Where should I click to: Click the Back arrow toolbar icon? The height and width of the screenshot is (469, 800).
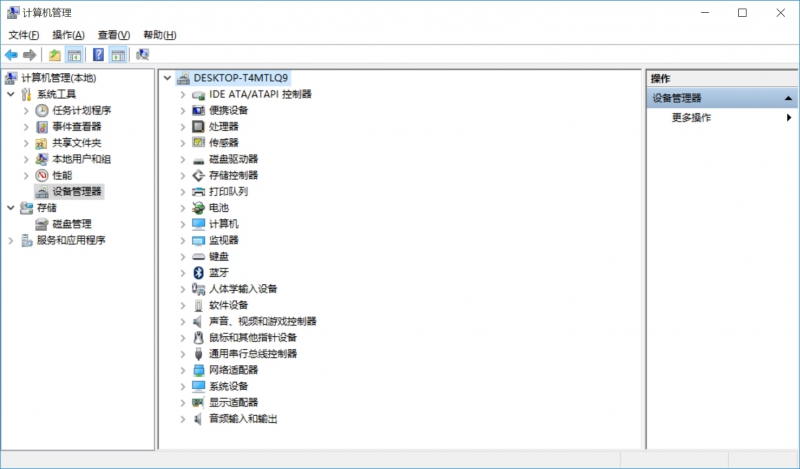click(11, 54)
